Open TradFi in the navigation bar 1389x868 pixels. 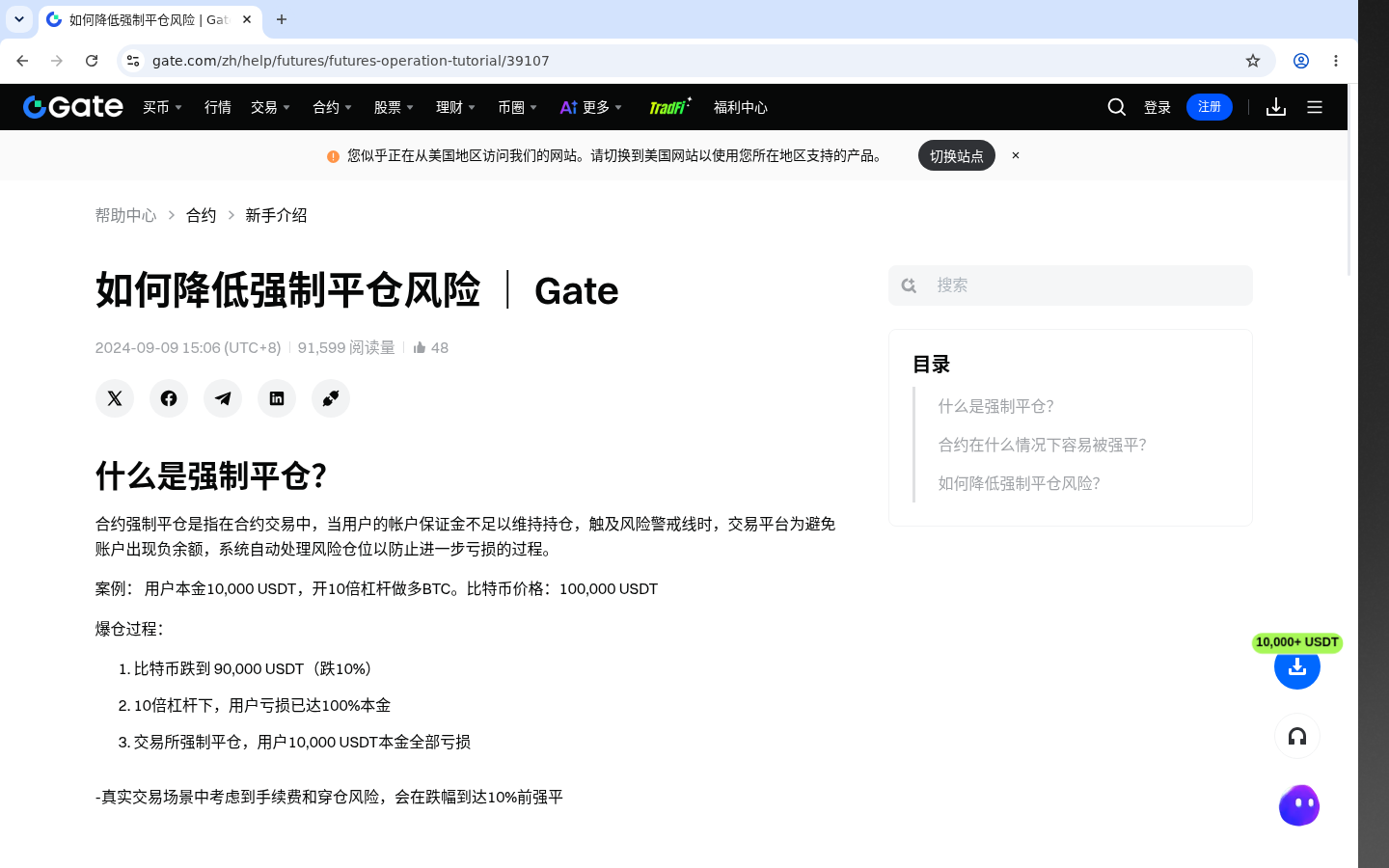pyautogui.click(x=669, y=107)
